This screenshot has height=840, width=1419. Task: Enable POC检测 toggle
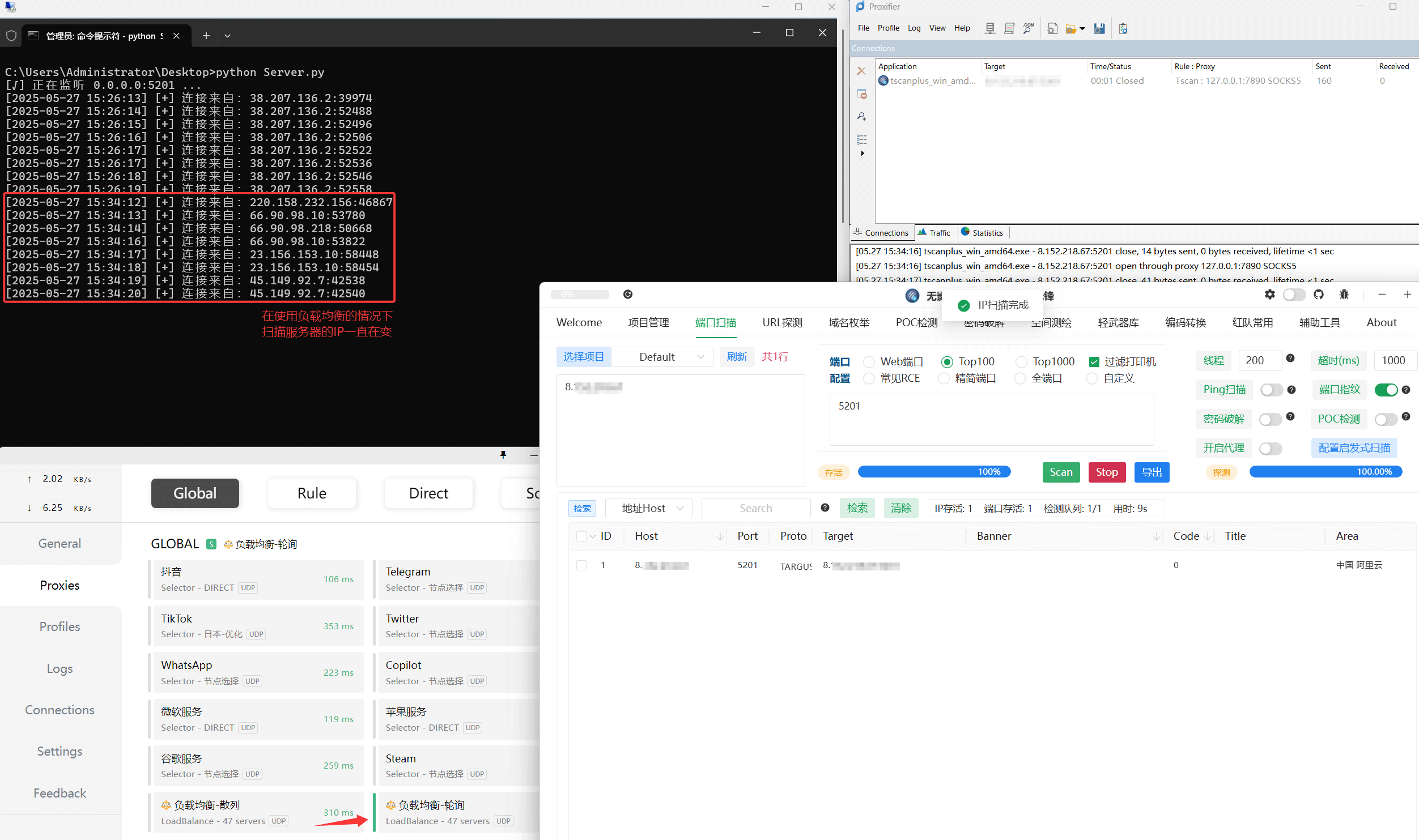(1386, 419)
